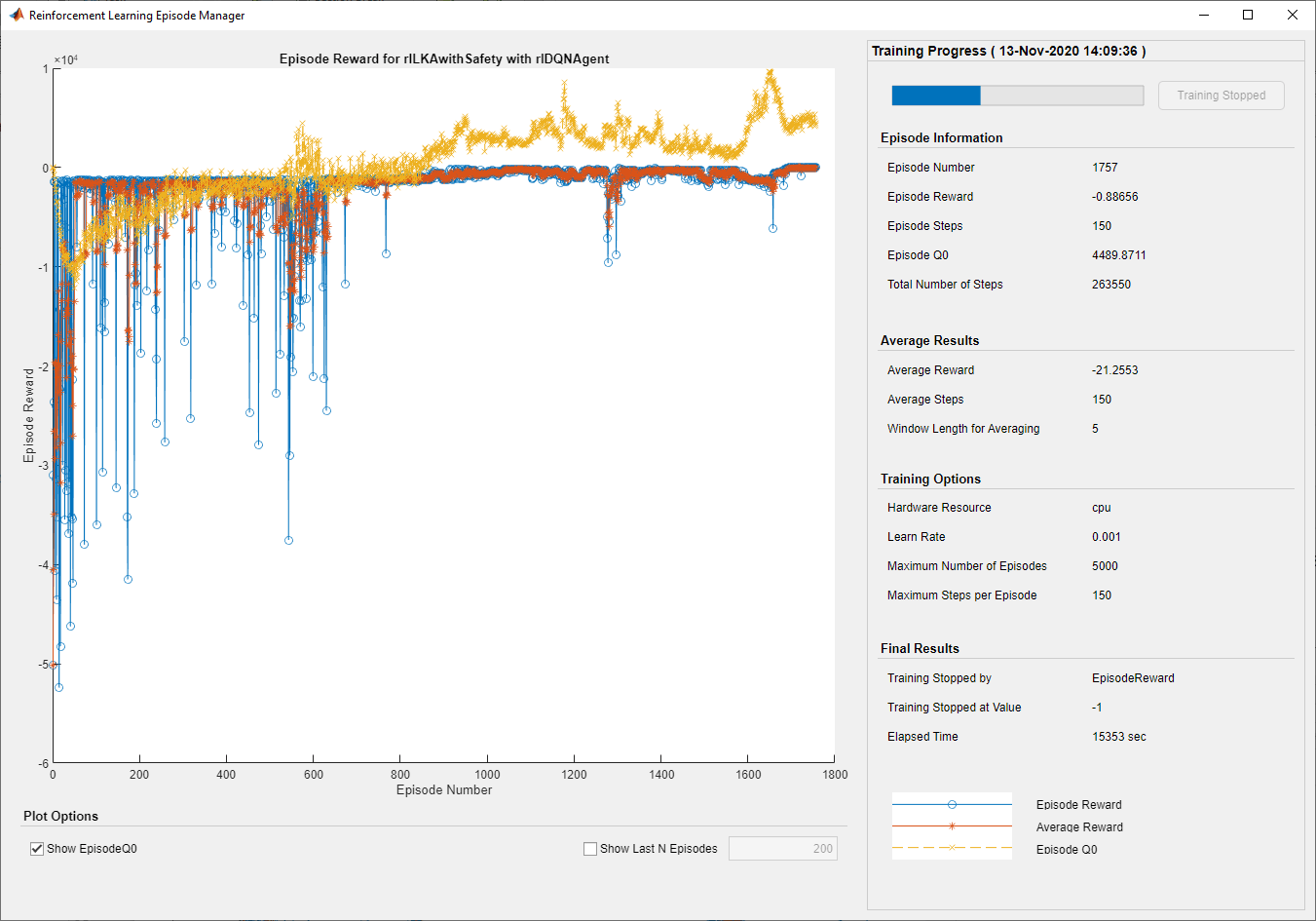Click the vertical Episode Reward y-axis label

[x=29, y=415]
